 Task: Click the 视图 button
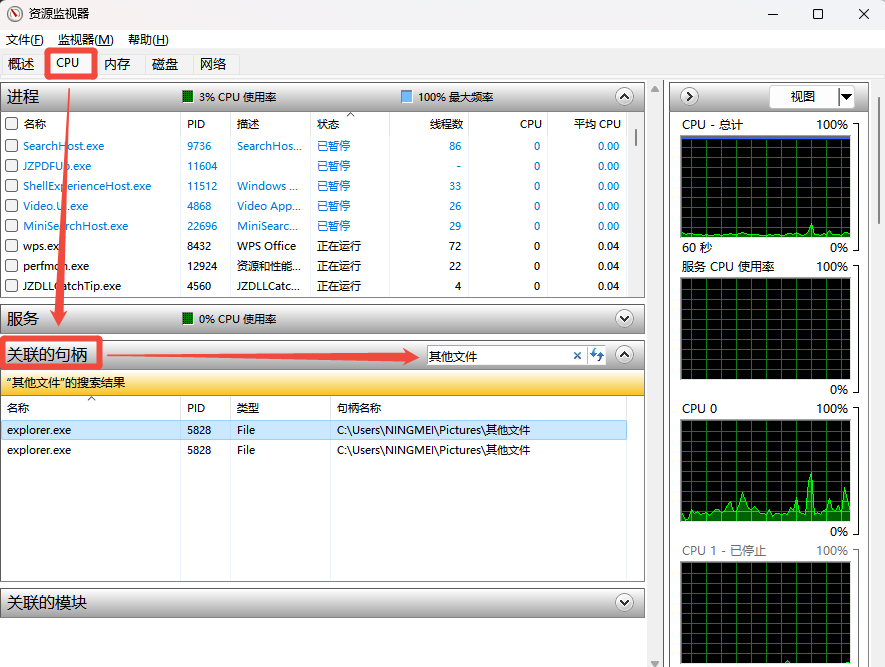point(802,97)
